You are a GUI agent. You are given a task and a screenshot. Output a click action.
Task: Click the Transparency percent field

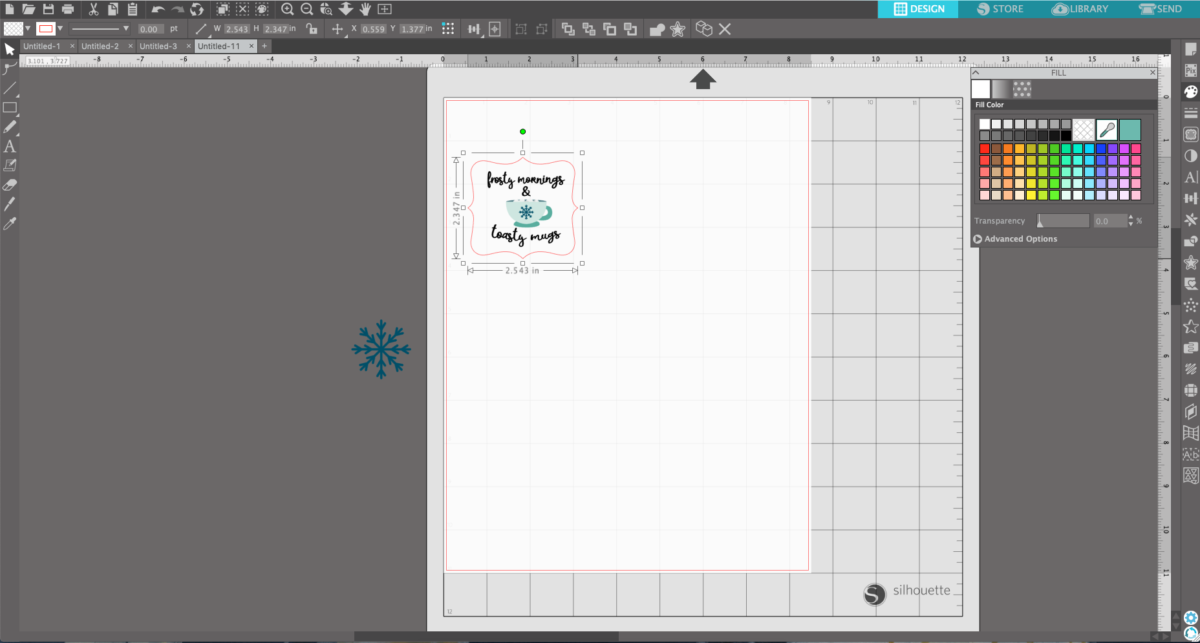tap(1109, 221)
